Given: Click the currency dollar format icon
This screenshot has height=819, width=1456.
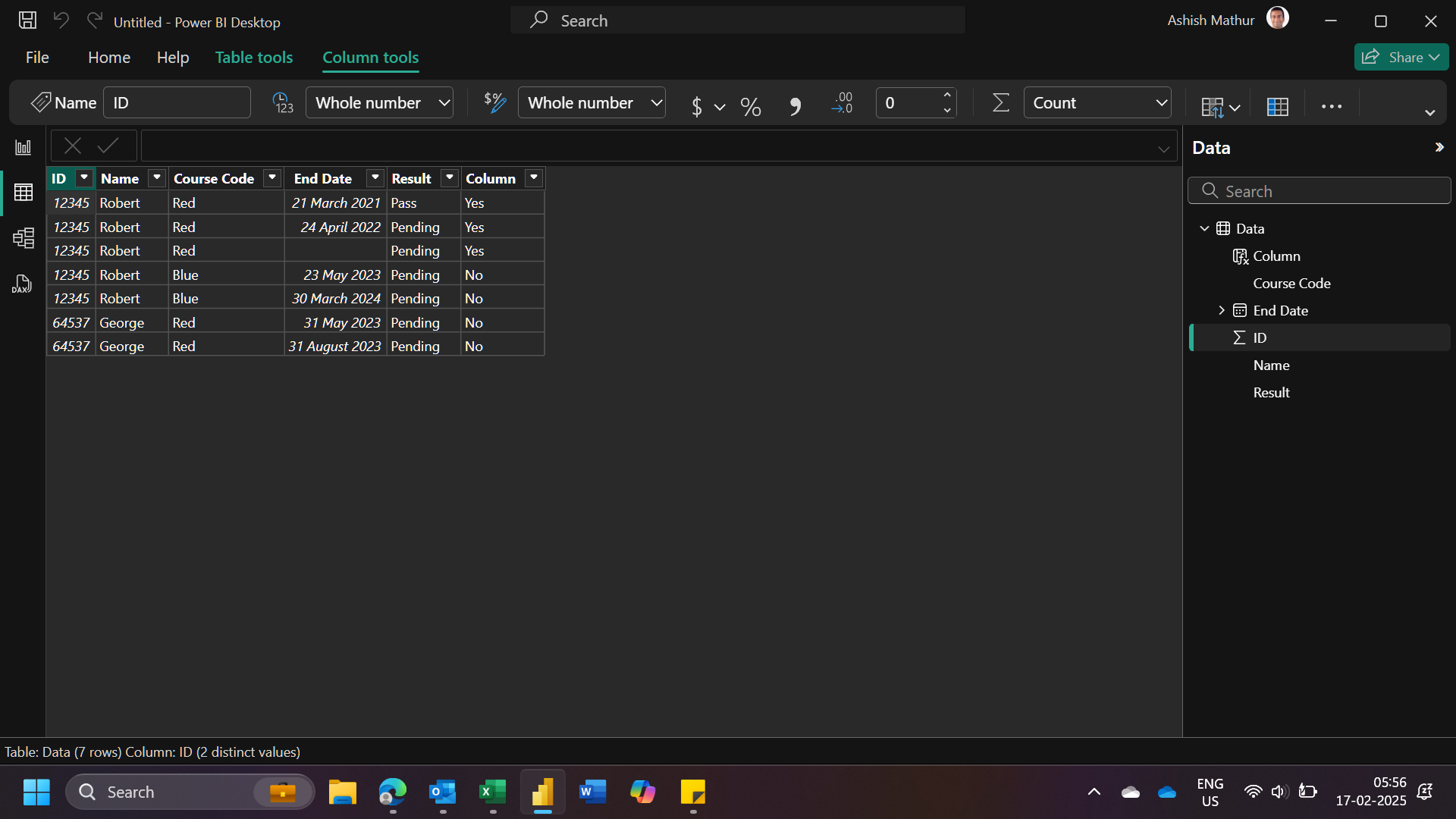Looking at the screenshot, I should point(696,106).
